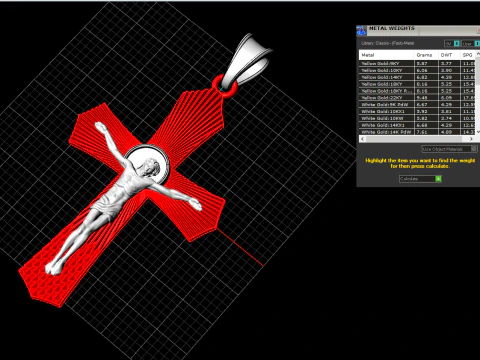Click the 6.09 DWT cell
Viewport: 480px width, 360px height.
(x=449, y=98)
